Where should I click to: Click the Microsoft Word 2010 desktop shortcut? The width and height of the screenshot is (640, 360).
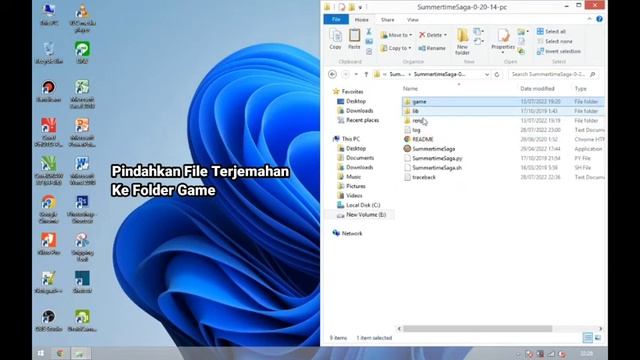click(82, 171)
